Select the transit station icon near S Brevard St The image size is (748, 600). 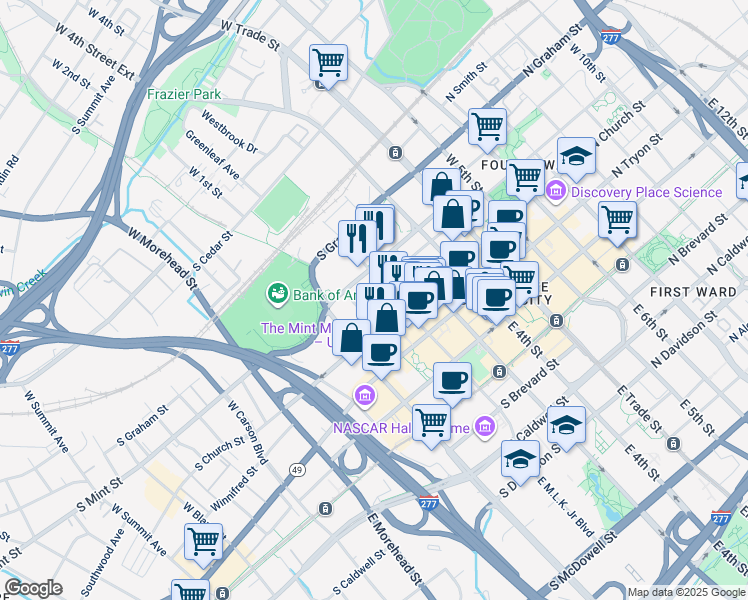click(499, 372)
